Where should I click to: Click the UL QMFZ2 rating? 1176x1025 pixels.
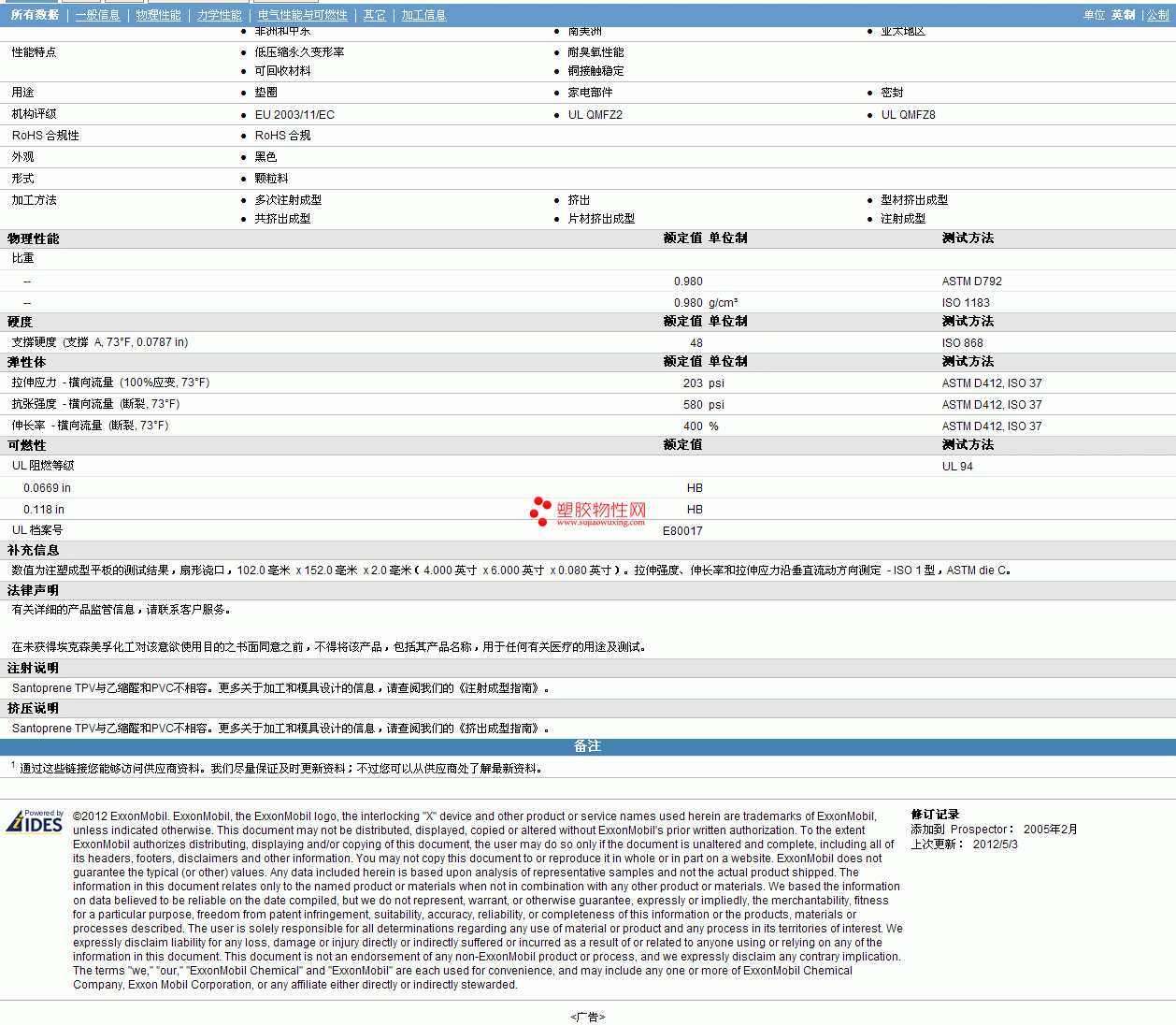tap(595, 115)
